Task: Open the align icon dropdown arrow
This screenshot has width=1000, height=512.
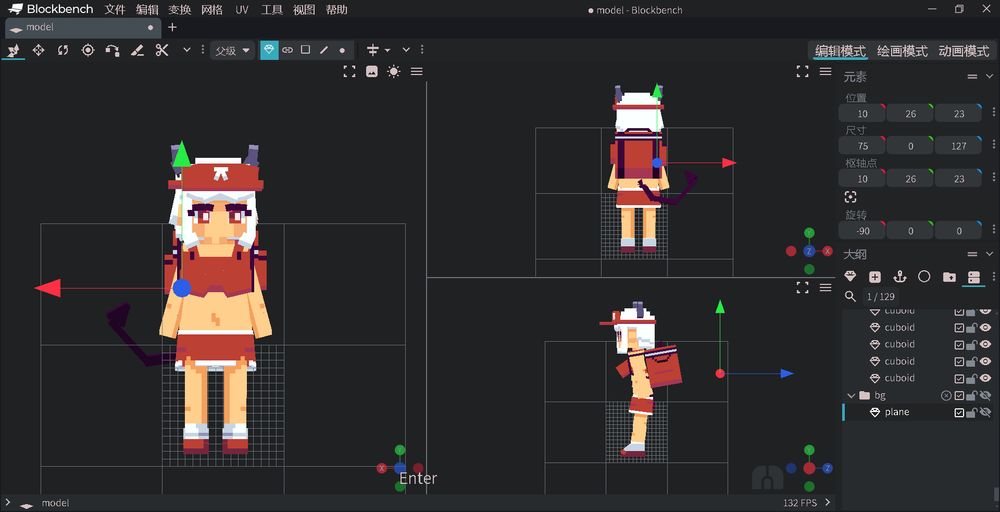Action: click(x=387, y=50)
